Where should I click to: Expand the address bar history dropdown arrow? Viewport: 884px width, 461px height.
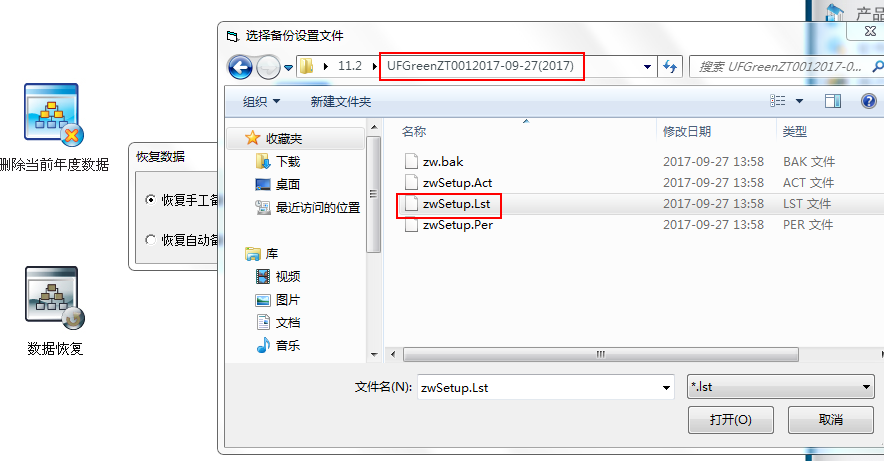(647, 67)
